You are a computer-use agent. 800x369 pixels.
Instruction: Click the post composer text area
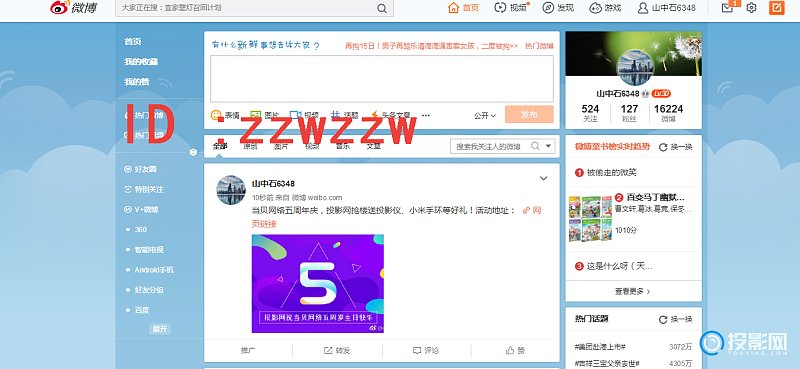tap(382, 79)
